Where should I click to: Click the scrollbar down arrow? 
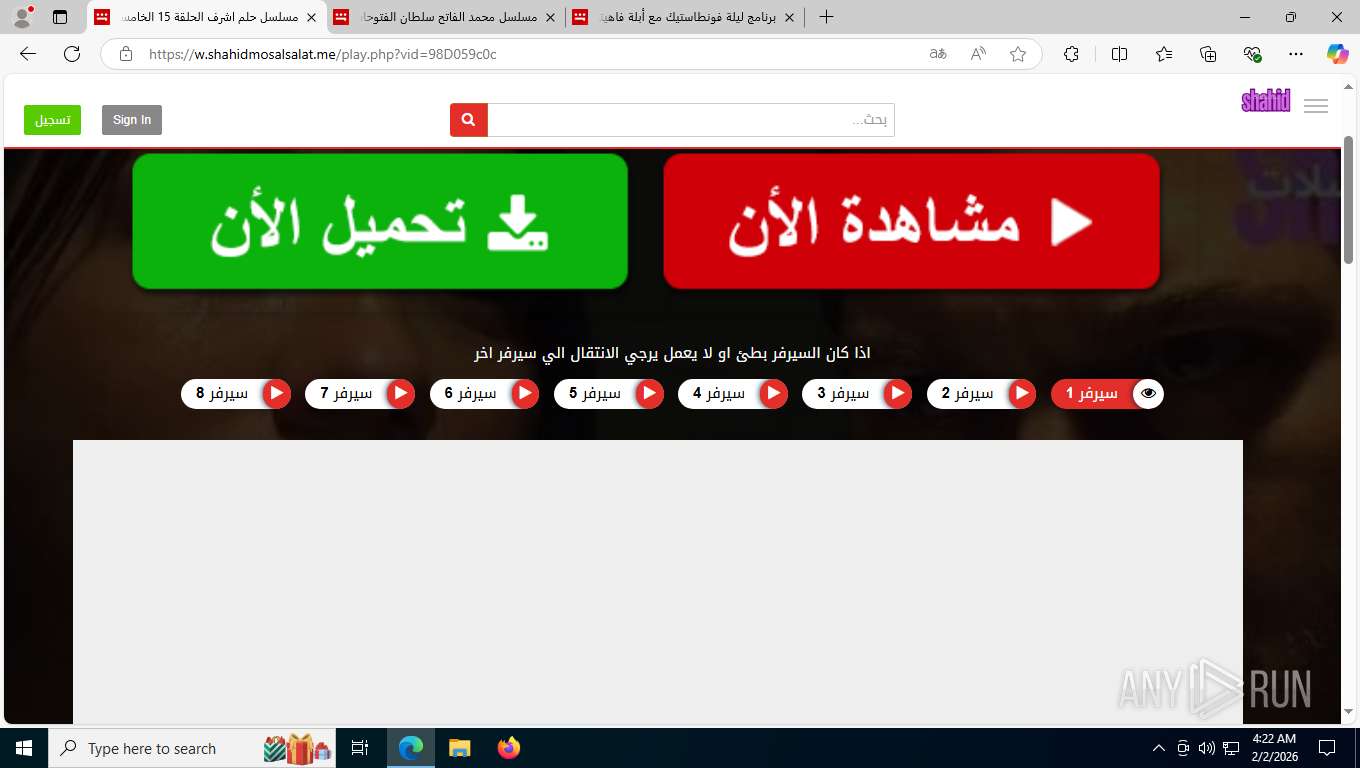coord(1348,711)
